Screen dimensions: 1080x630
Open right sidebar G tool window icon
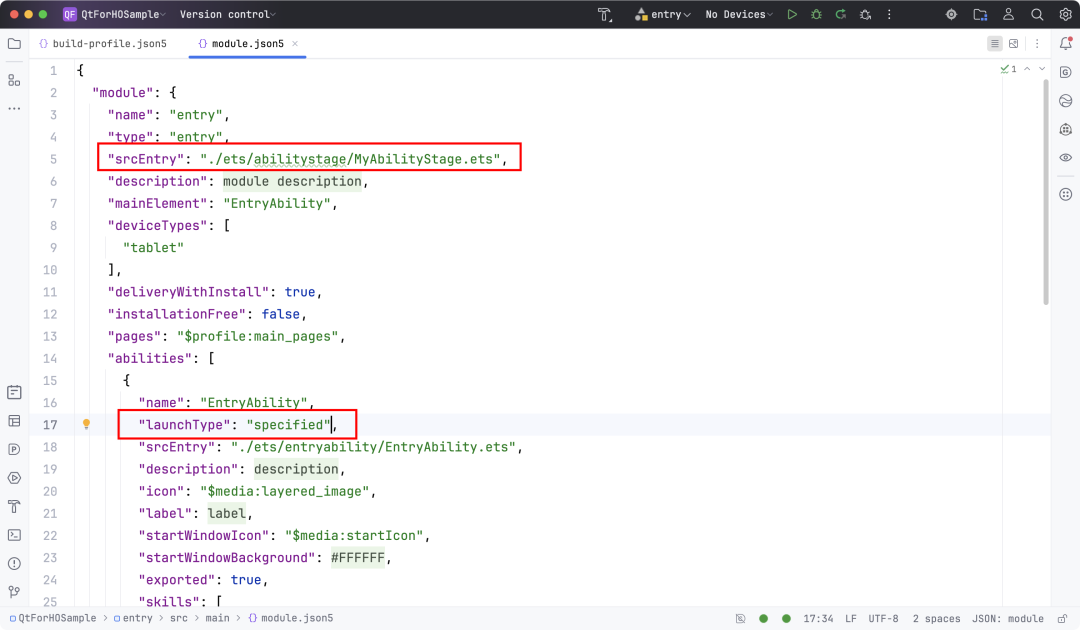(1066, 72)
